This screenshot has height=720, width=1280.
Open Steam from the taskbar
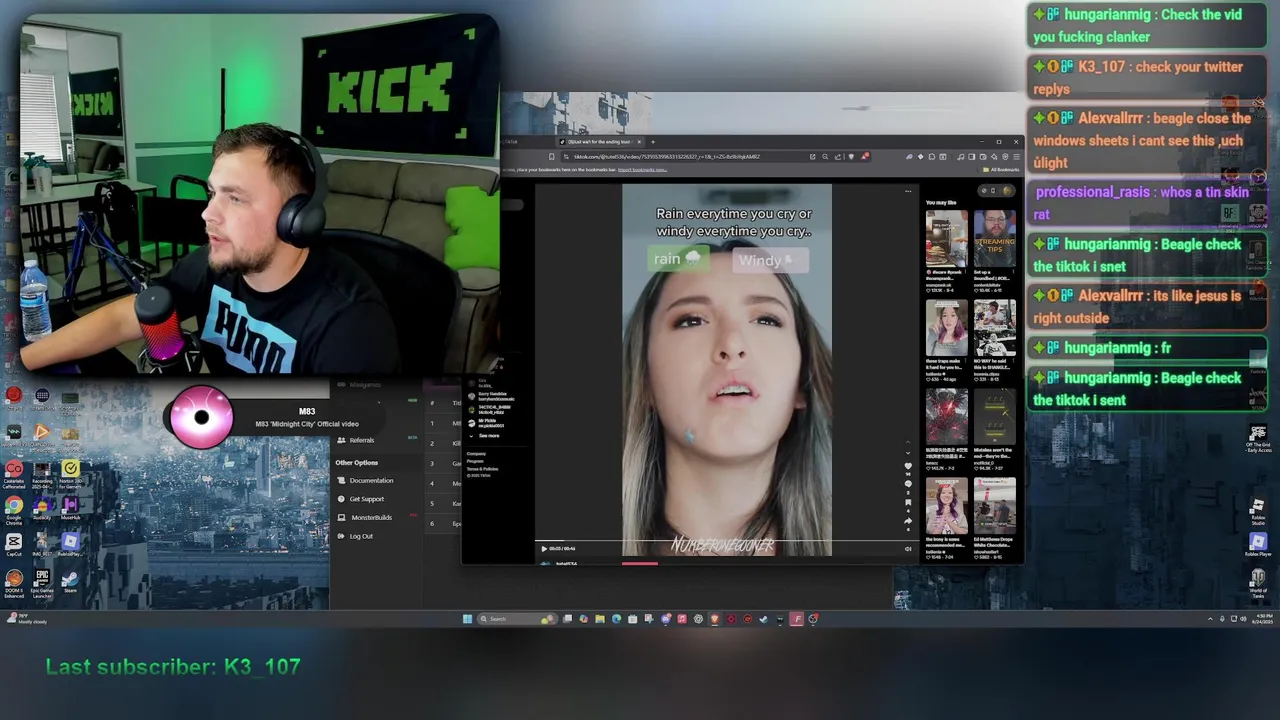pyautogui.click(x=763, y=619)
